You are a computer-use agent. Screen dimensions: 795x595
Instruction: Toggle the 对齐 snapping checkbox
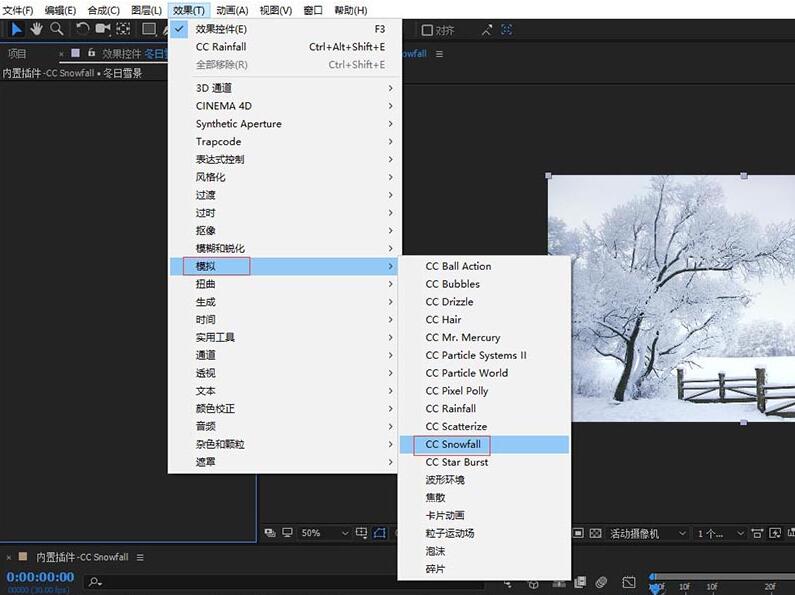pyautogui.click(x=427, y=30)
